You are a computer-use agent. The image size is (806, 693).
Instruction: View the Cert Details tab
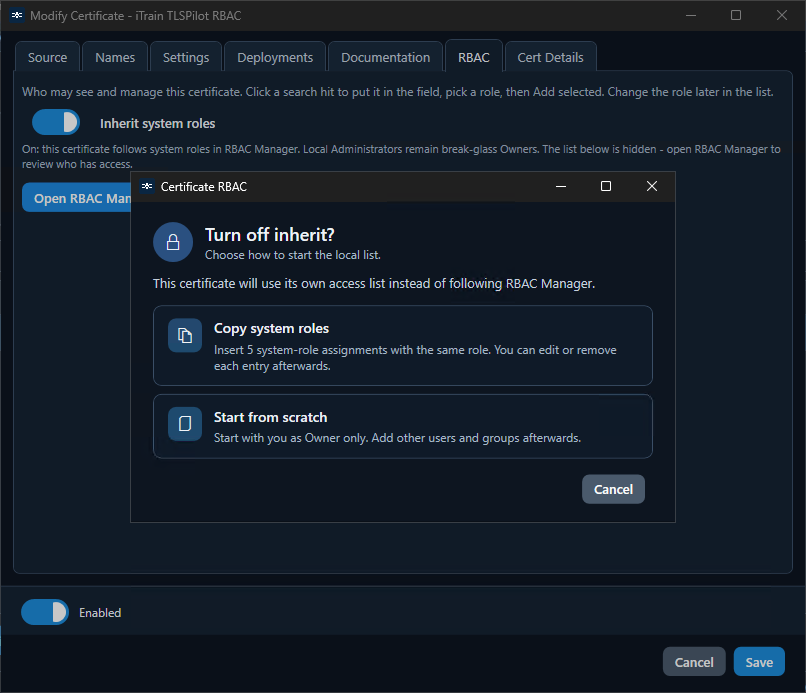tap(551, 57)
